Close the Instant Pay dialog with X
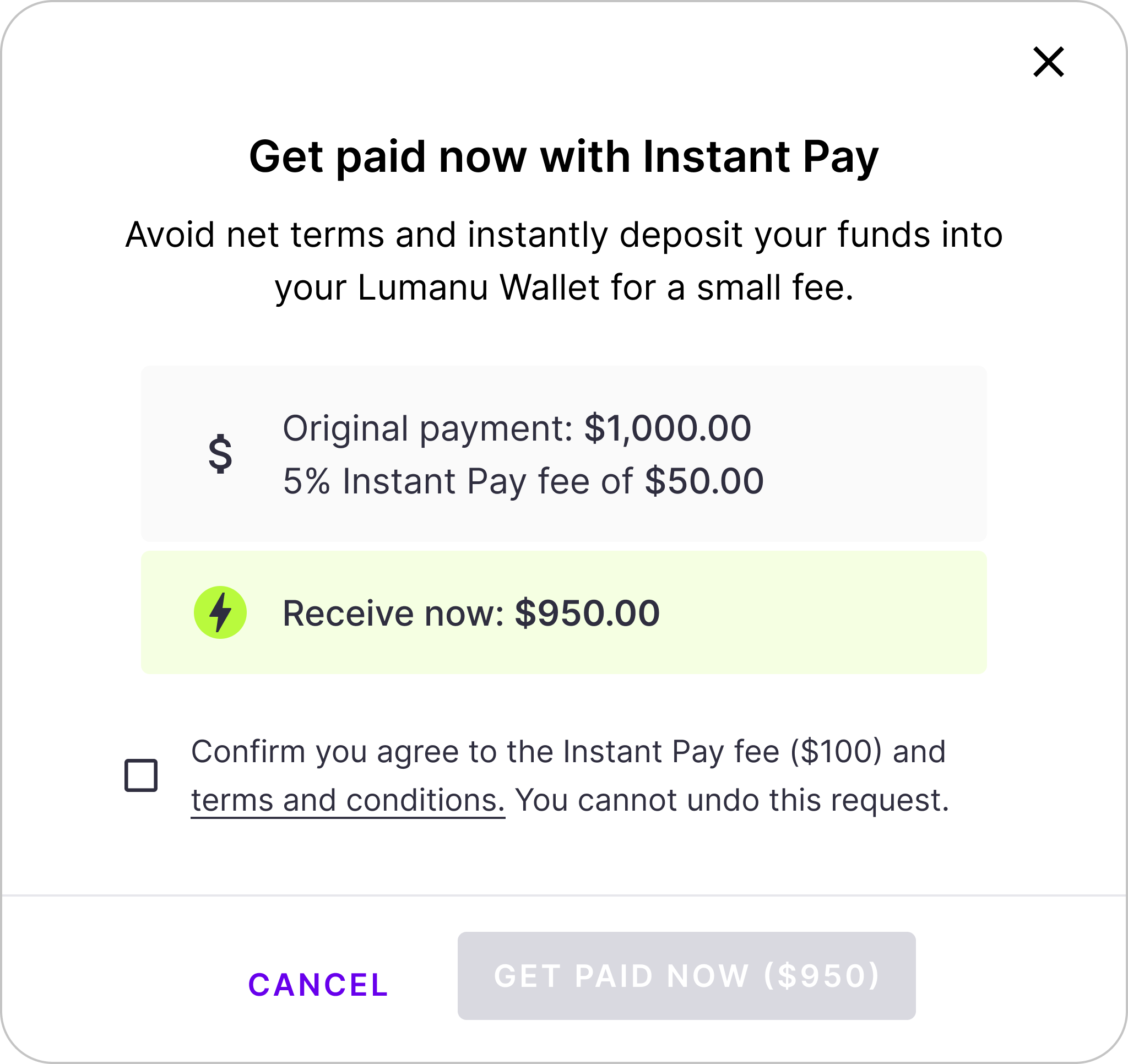The width and height of the screenshot is (1128, 1064). tap(1048, 62)
